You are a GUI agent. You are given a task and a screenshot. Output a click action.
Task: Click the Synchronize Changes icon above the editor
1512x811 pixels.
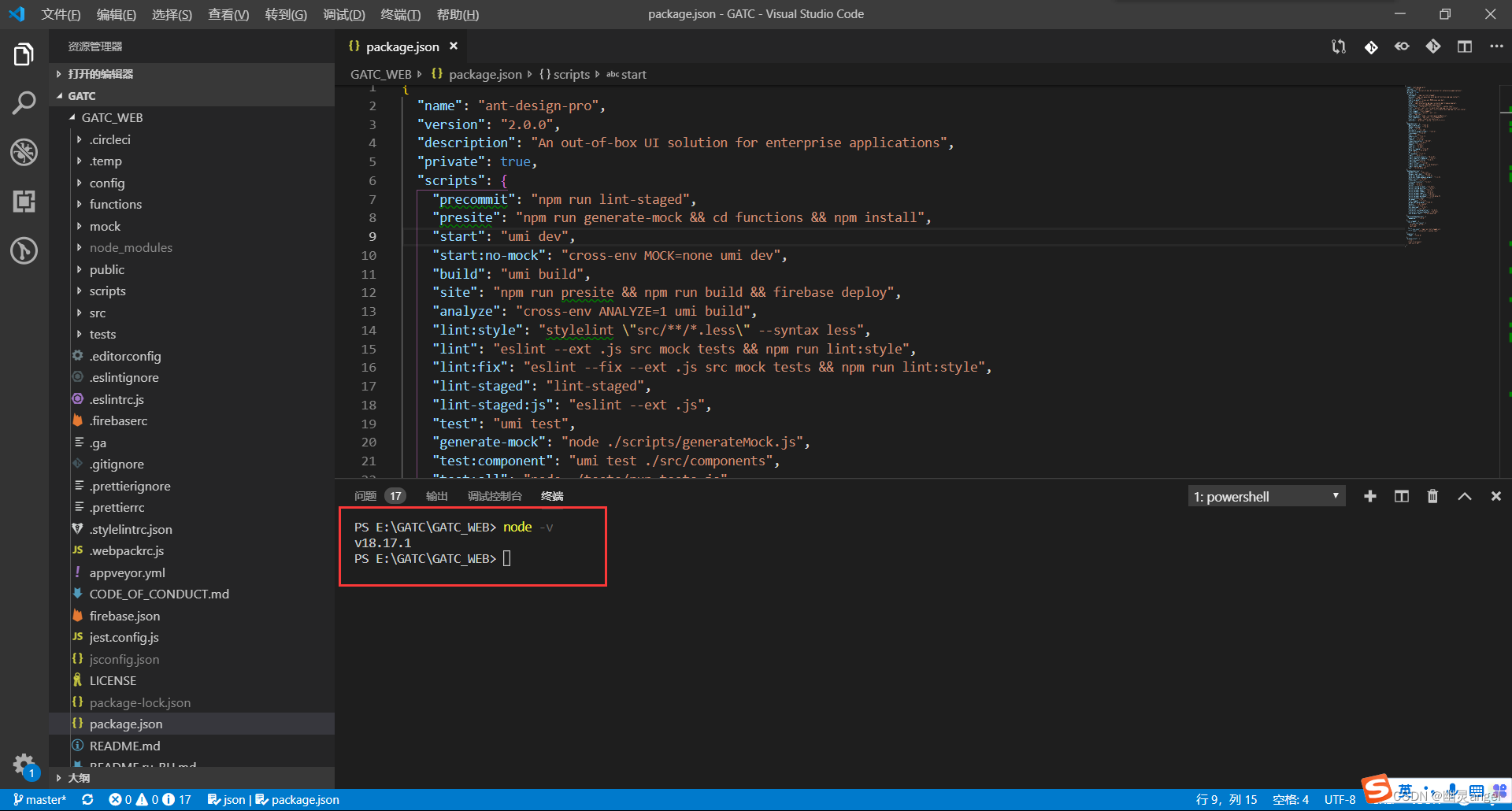[x=1339, y=46]
